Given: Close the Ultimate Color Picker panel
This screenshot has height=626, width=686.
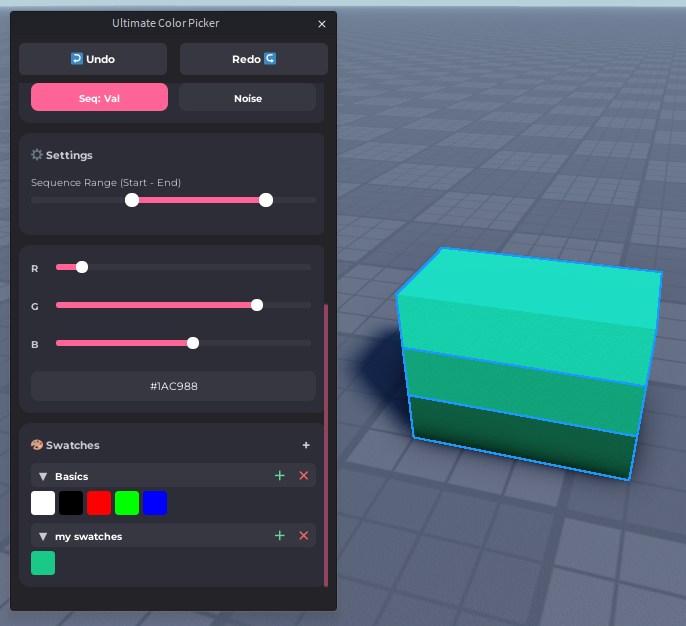Looking at the screenshot, I should point(321,24).
